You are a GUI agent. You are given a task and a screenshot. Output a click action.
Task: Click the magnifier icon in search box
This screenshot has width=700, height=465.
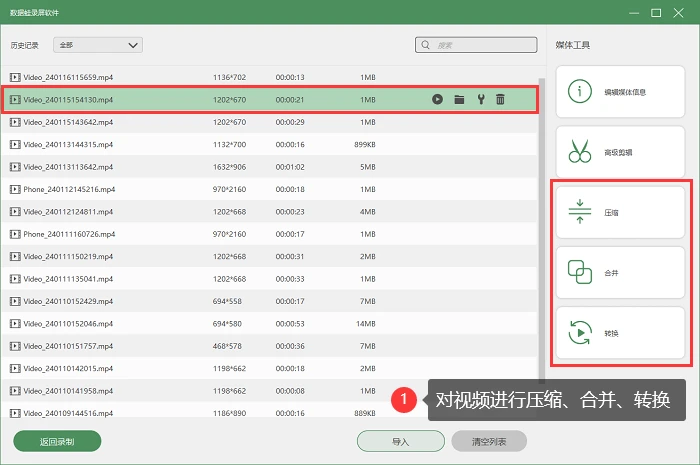tap(425, 45)
